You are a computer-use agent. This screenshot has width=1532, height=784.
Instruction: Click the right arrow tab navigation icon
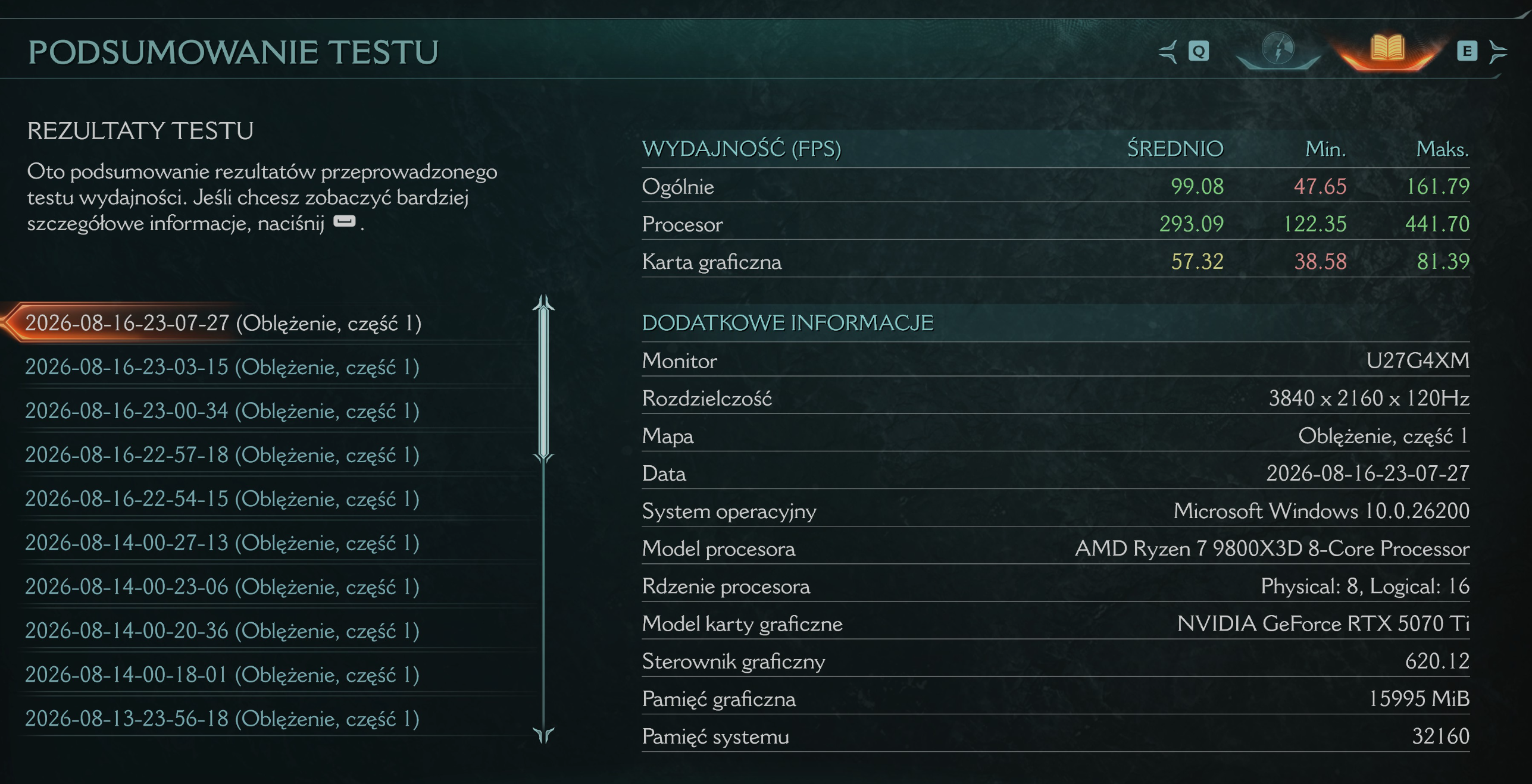1498,52
